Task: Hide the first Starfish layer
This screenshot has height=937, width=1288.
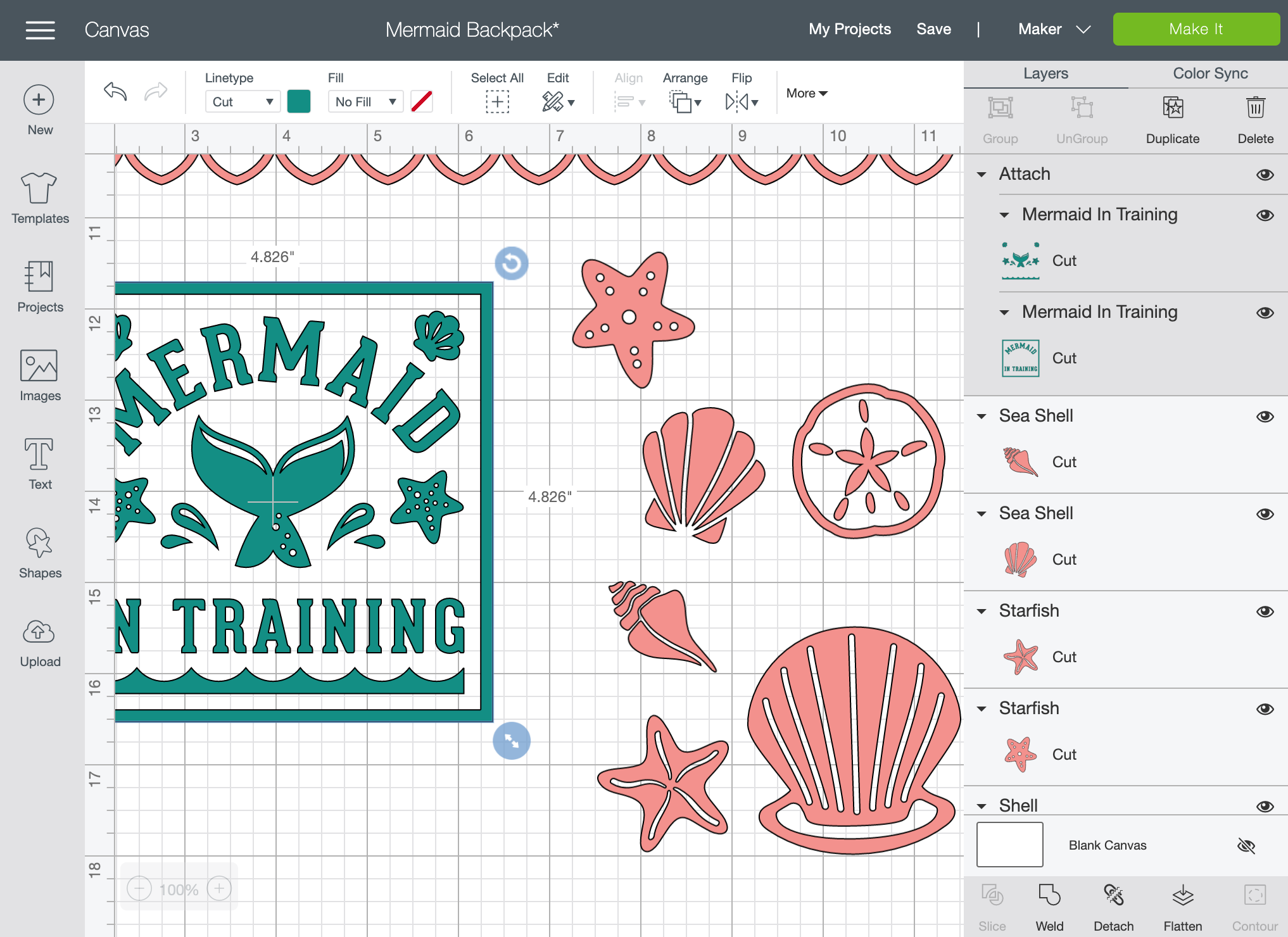Action: [x=1265, y=612]
